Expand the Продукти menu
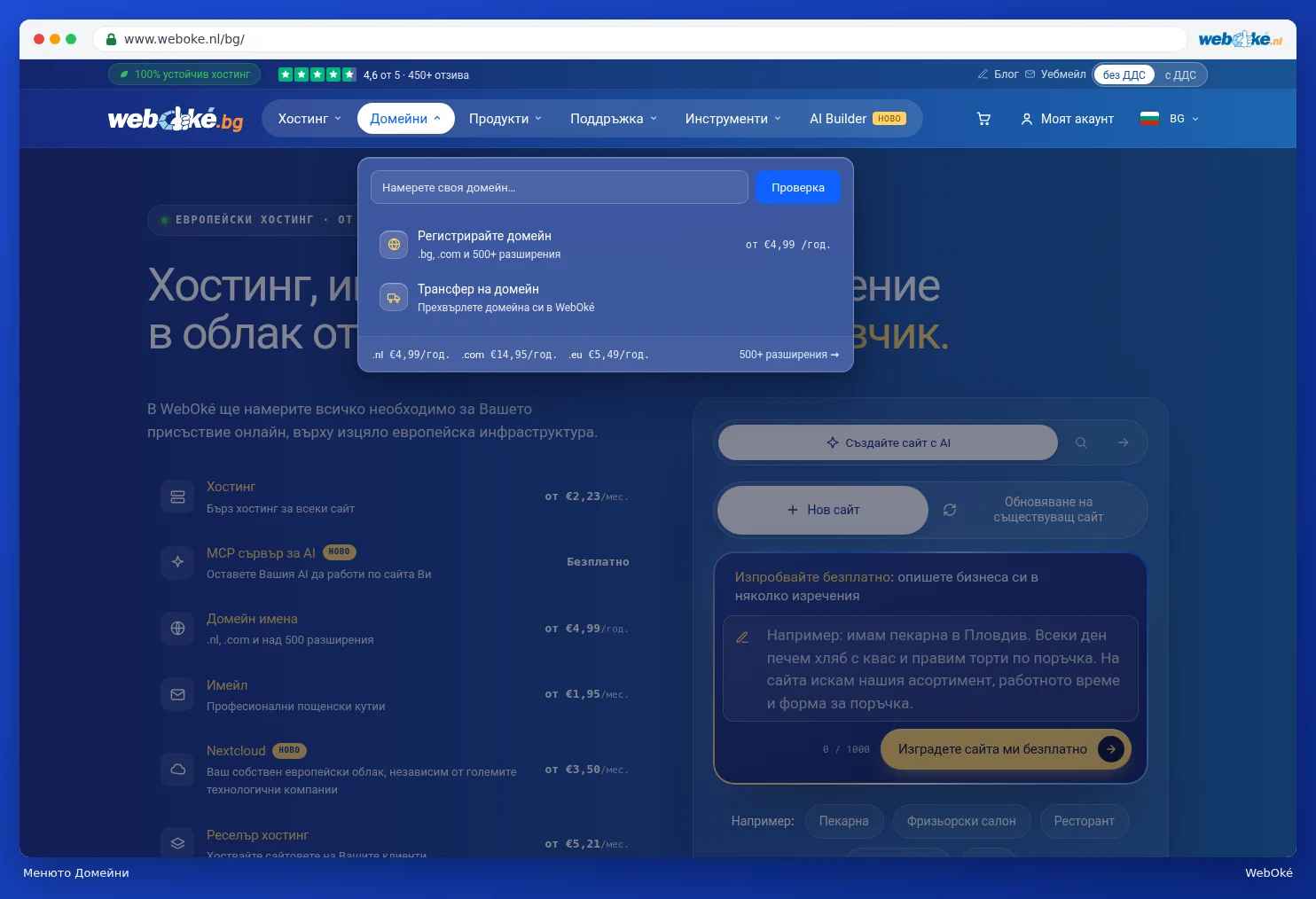This screenshot has height=899, width=1316. (505, 119)
